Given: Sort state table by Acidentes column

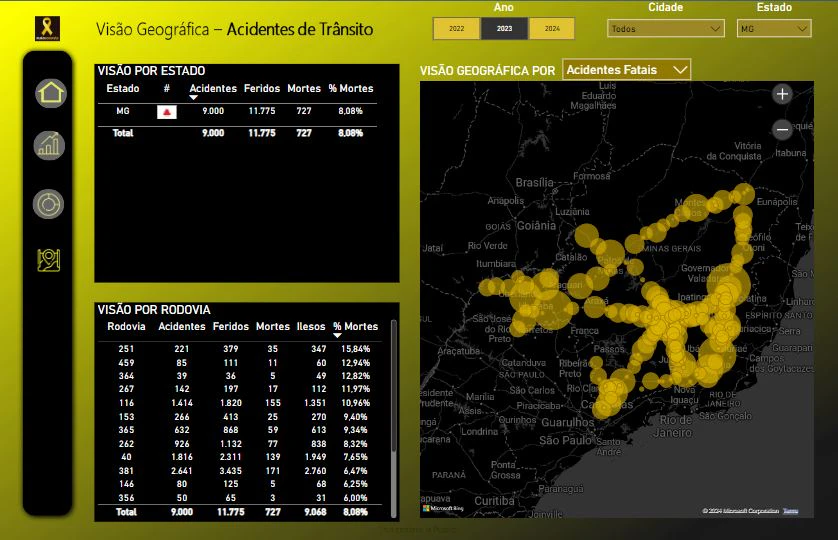Looking at the screenshot, I should click(x=213, y=89).
